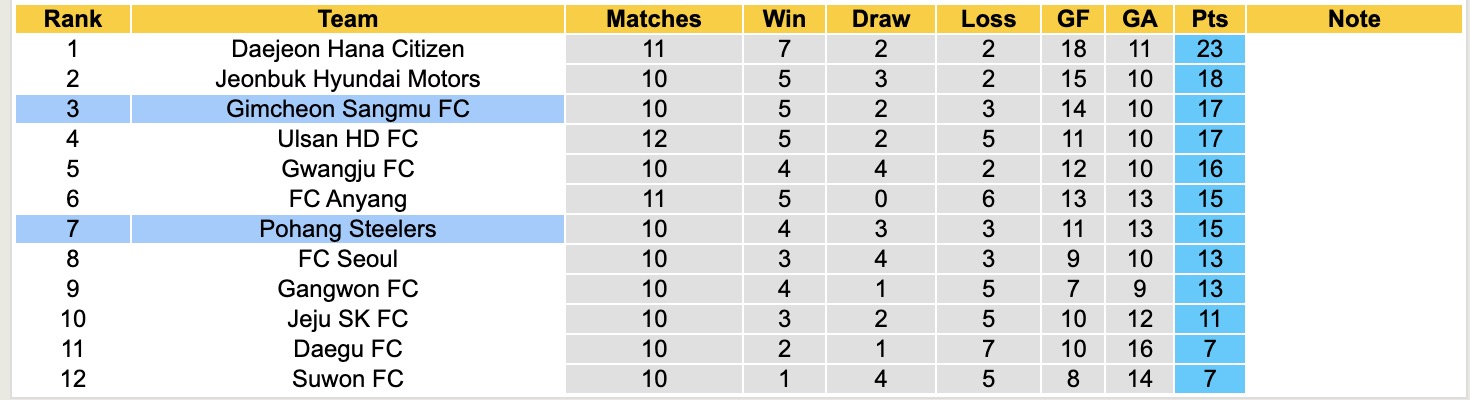Click FC Seoul team name
The height and width of the screenshot is (400, 1470).
[x=348, y=259]
